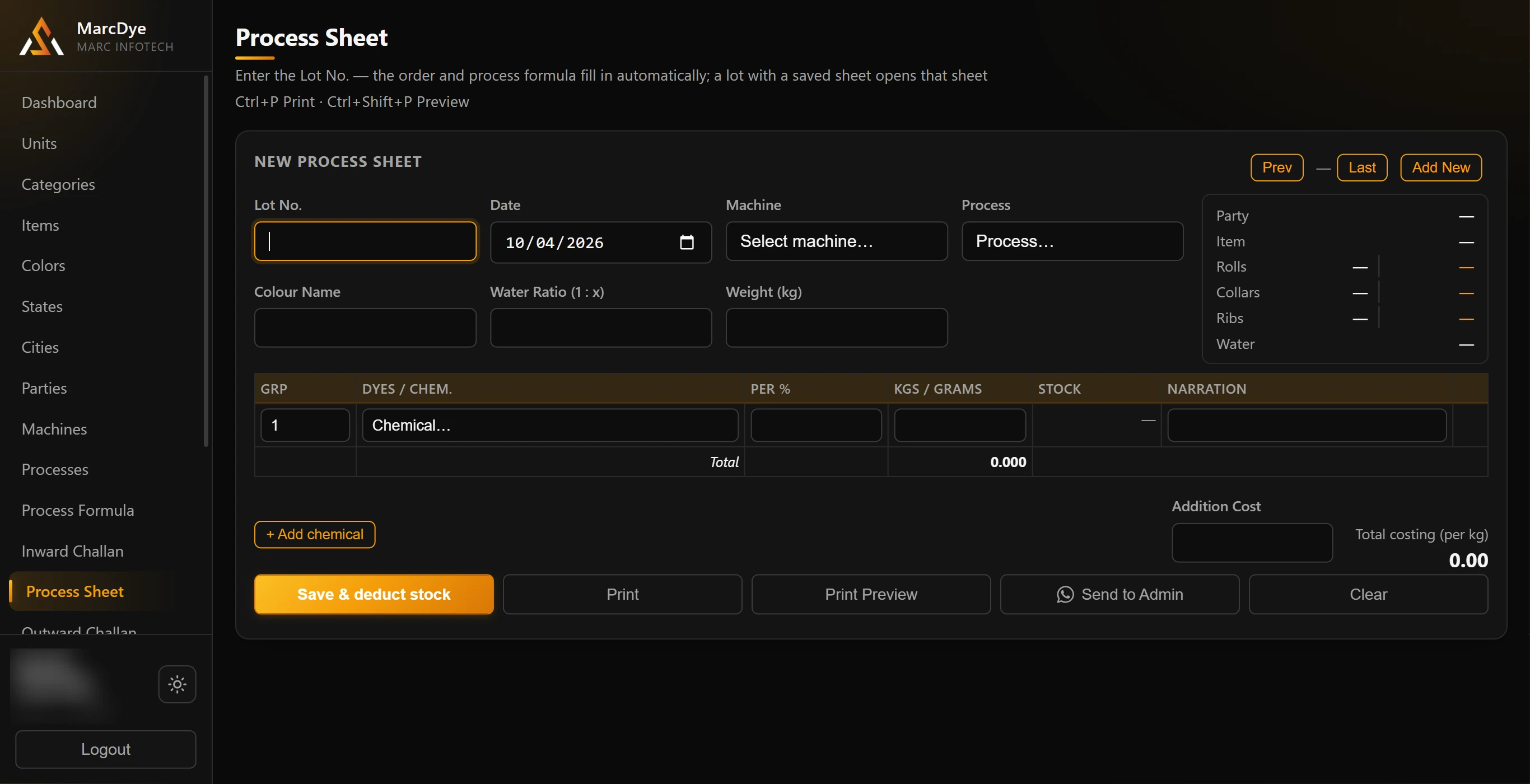The width and height of the screenshot is (1530, 784).
Task: Click the PER % field in row 1
Action: click(x=816, y=425)
